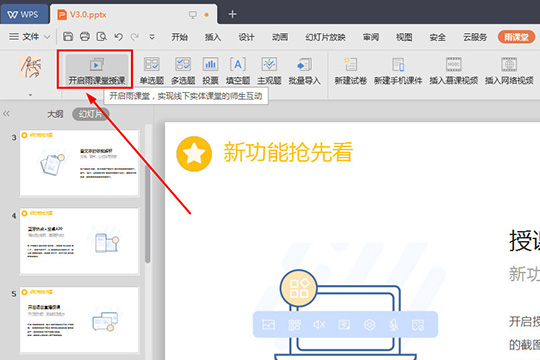This screenshot has width=540, height=360.
Task: Expand the dropdown arrow under the avatar
Action: tap(30, 95)
